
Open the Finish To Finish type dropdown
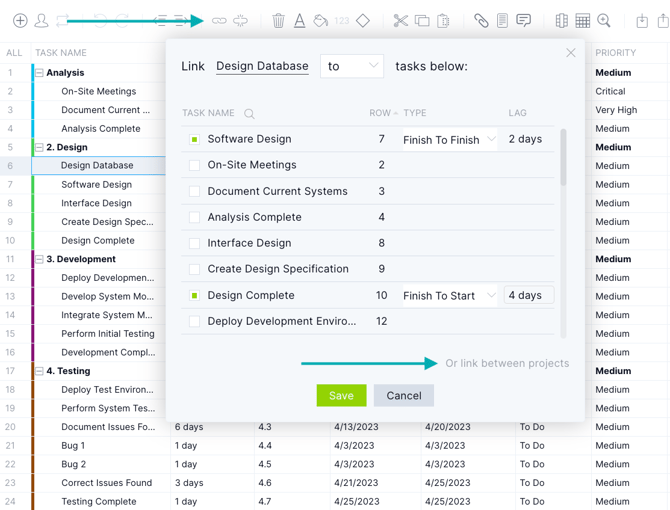click(x=450, y=140)
